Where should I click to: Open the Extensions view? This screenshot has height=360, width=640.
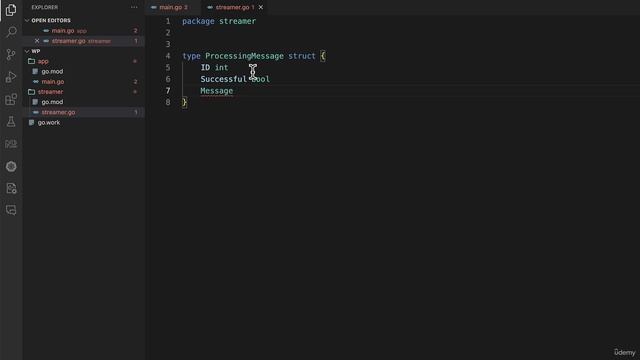[x=11, y=99]
